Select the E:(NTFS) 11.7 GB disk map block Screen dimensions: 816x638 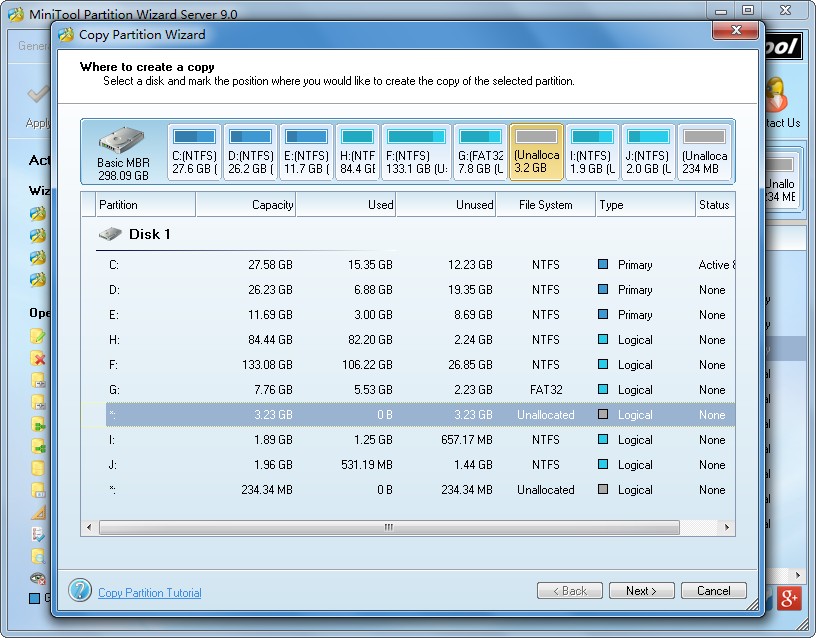coord(307,152)
